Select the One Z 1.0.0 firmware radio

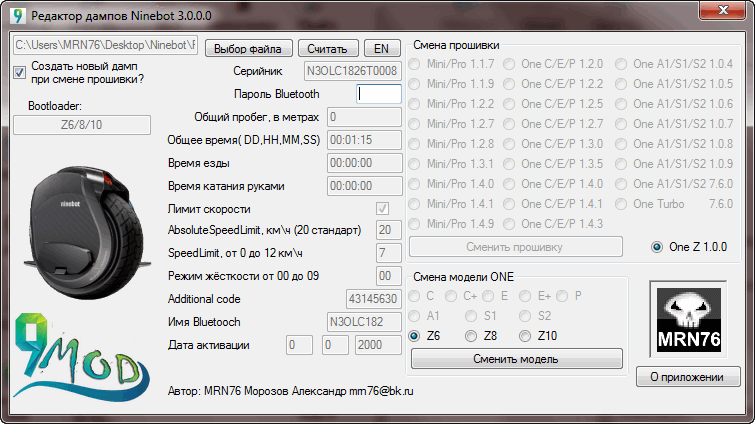click(x=656, y=247)
